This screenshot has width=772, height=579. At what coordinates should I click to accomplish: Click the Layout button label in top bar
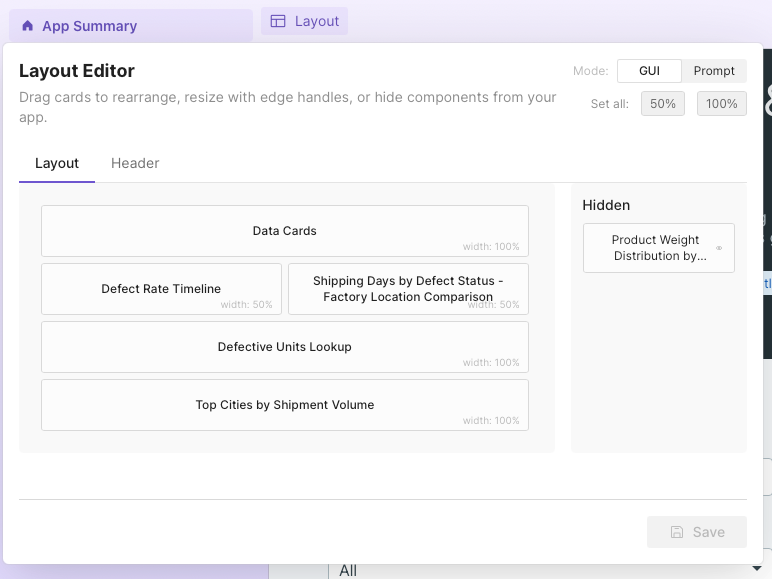pos(317,21)
